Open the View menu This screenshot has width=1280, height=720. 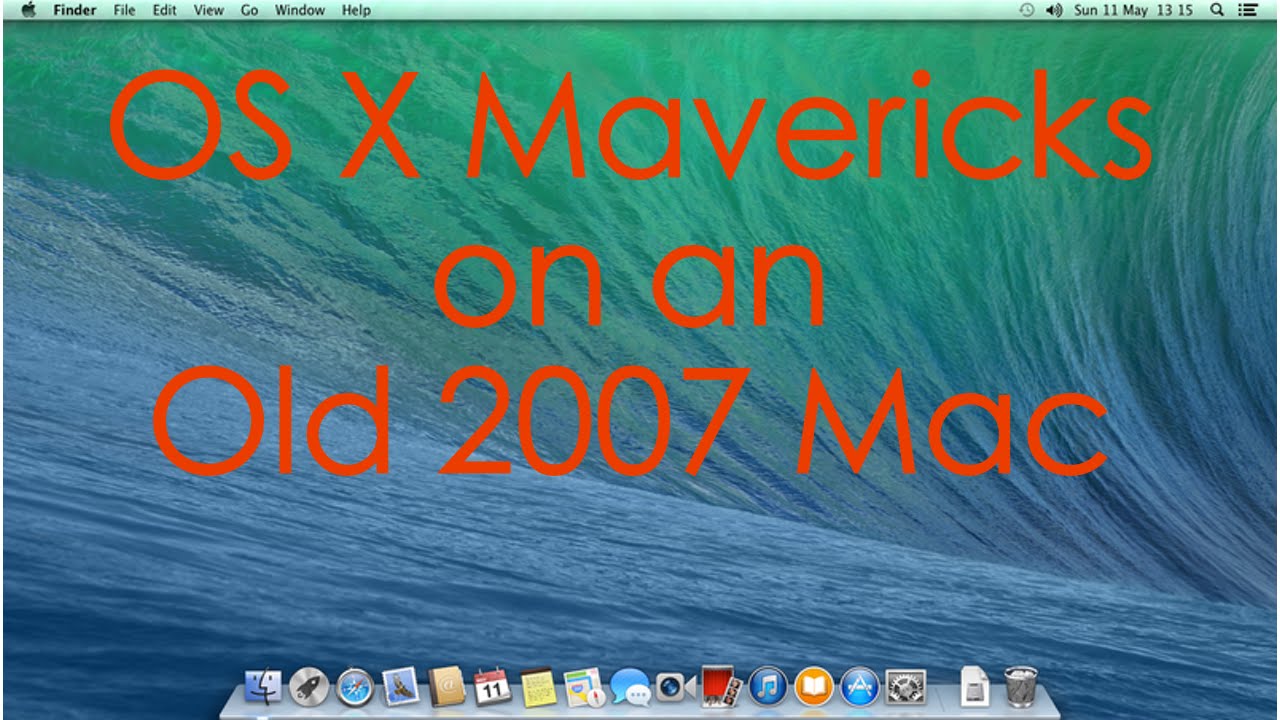tap(209, 10)
